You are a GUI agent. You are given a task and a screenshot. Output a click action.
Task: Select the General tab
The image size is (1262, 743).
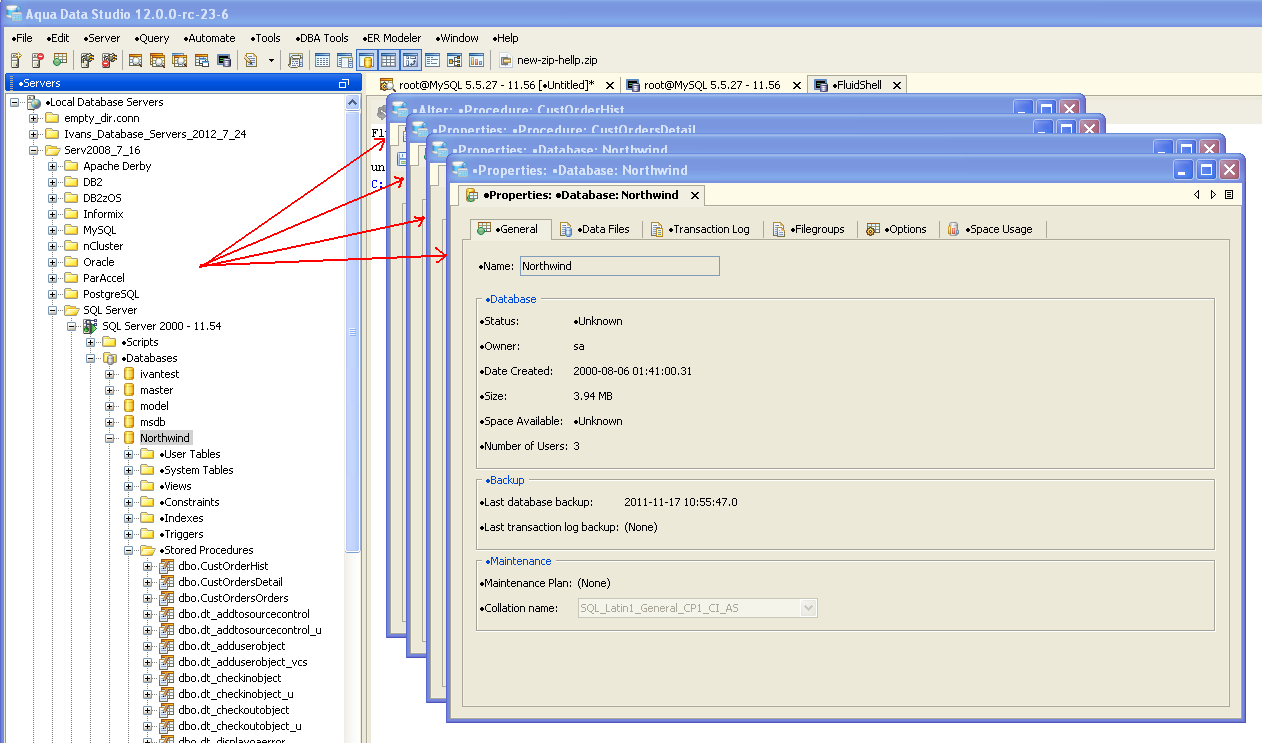508,229
